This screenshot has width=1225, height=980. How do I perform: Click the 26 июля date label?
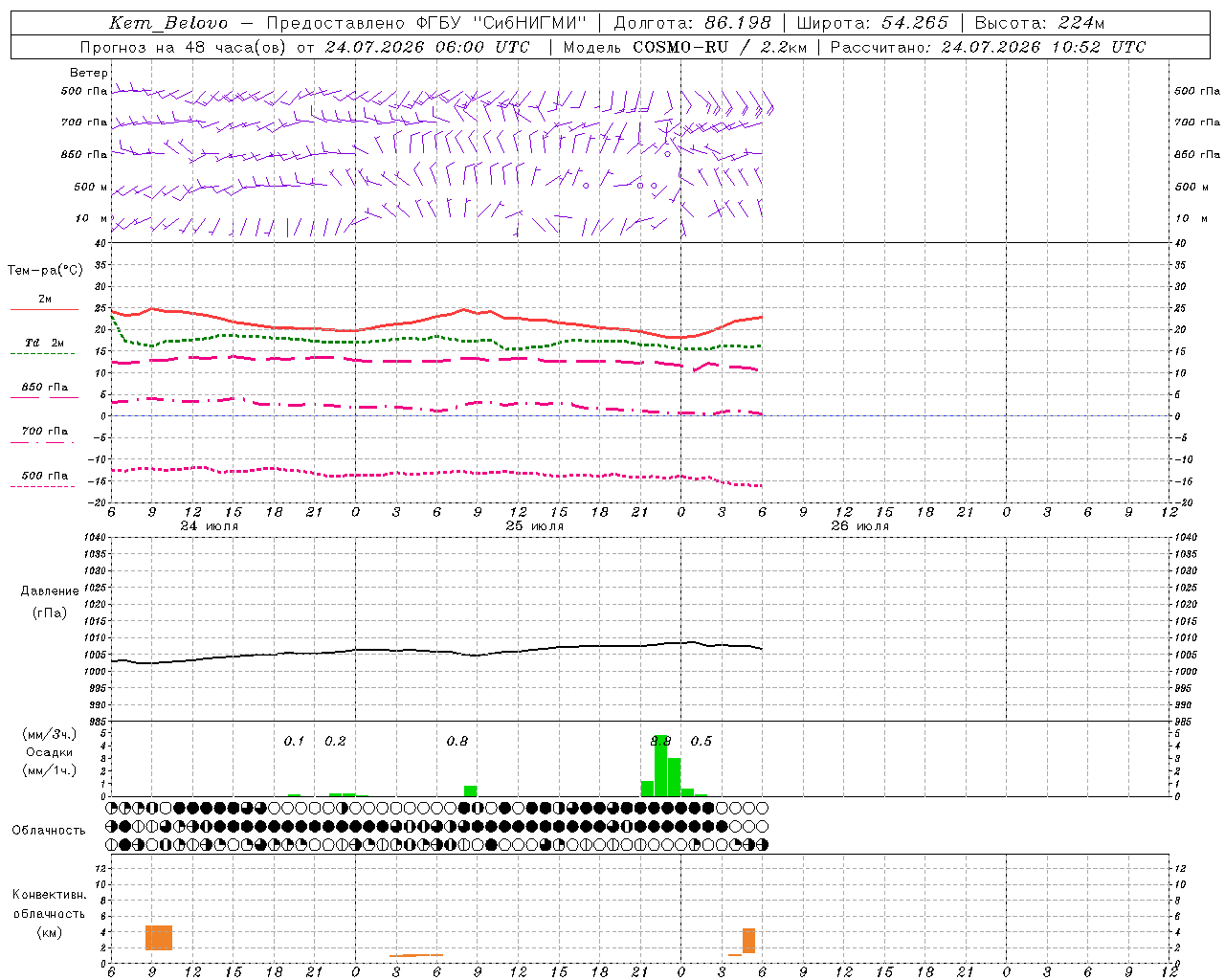pyautogui.click(x=860, y=525)
